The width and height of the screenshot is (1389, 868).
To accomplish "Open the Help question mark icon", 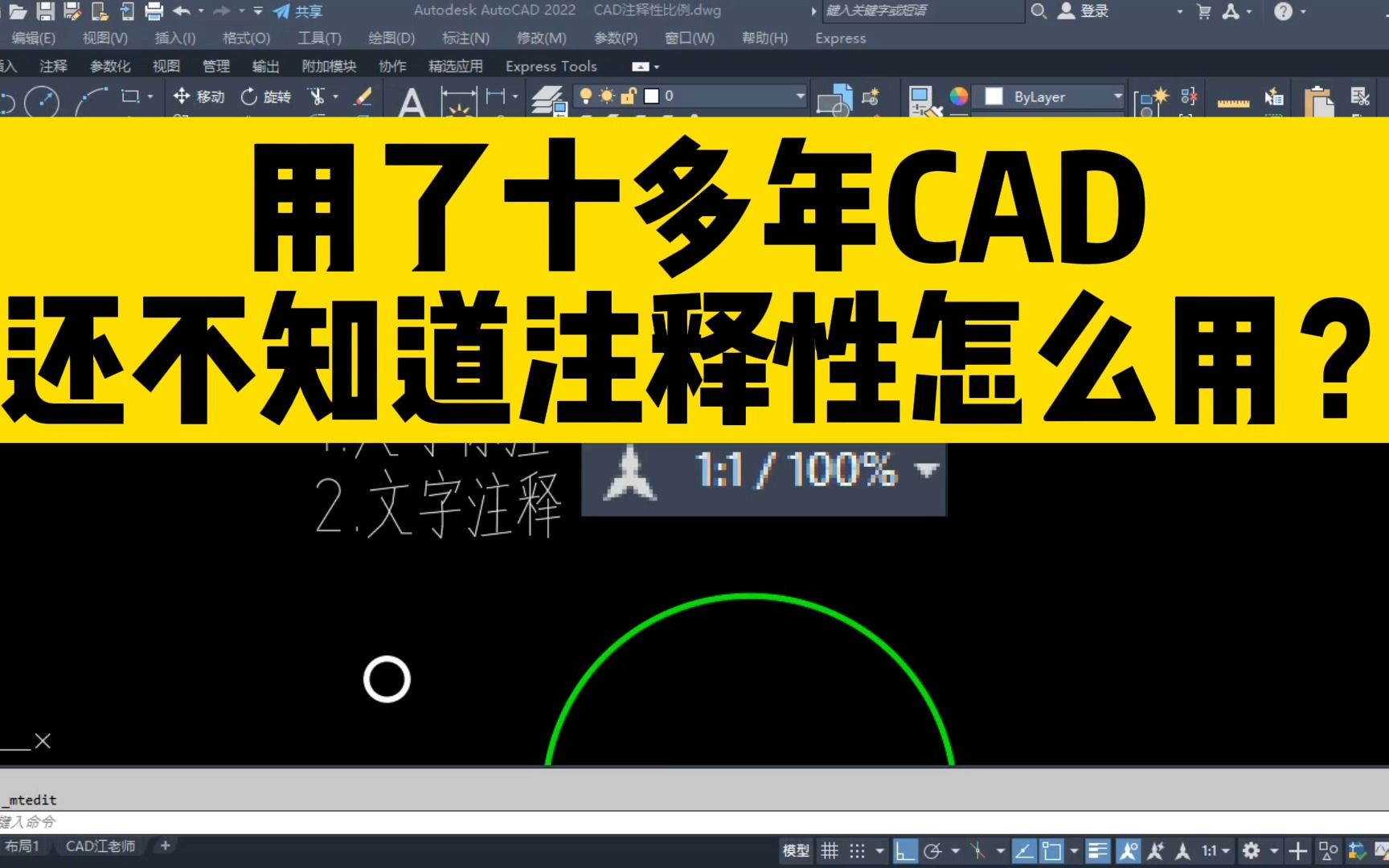I will click(x=1283, y=11).
